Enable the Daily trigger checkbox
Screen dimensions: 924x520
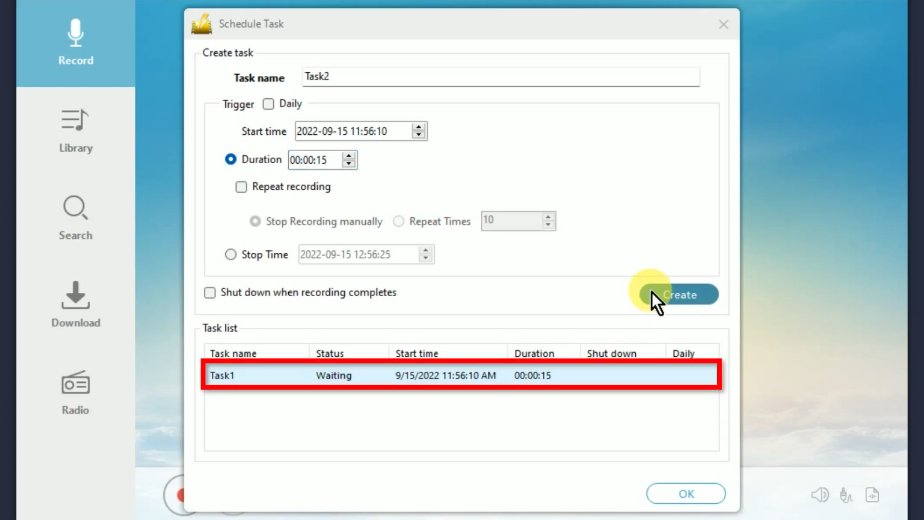pyautogui.click(x=269, y=104)
